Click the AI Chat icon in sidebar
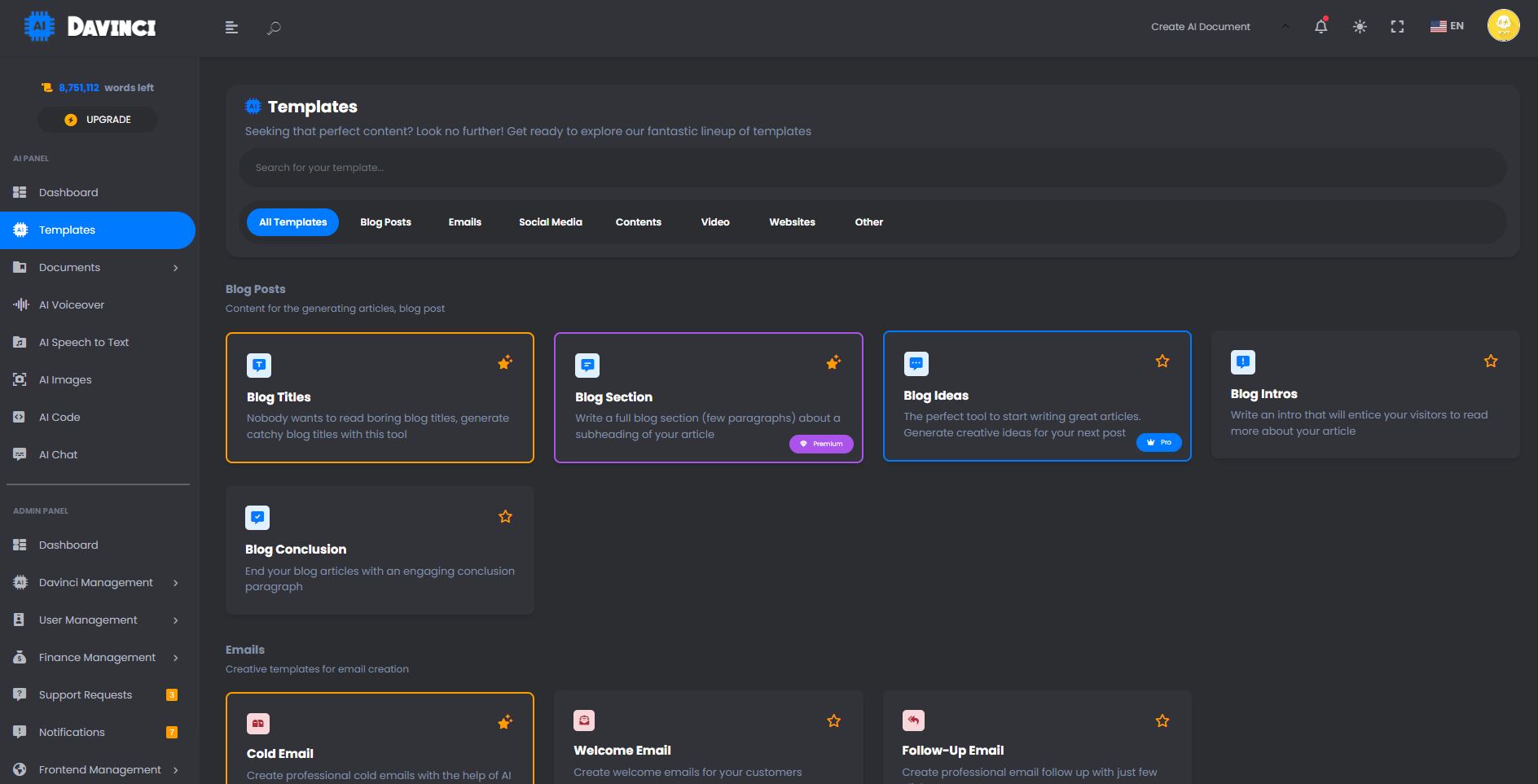Image resolution: width=1538 pixels, height=784 pixels. [x=20, y=454]
